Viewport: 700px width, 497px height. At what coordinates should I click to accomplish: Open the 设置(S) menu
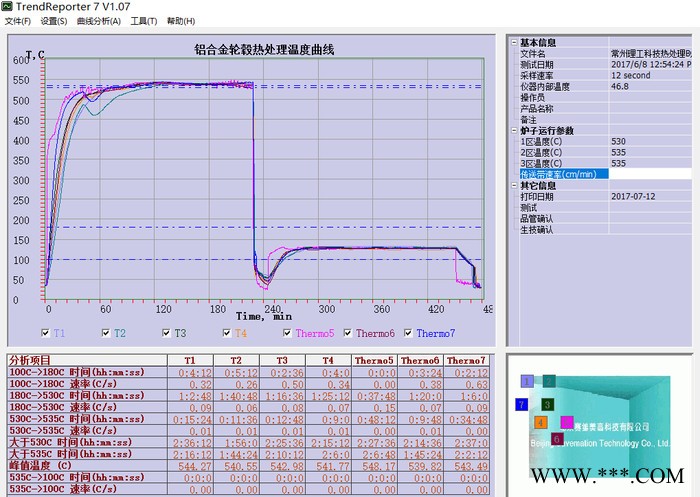(x=54, y=21)
